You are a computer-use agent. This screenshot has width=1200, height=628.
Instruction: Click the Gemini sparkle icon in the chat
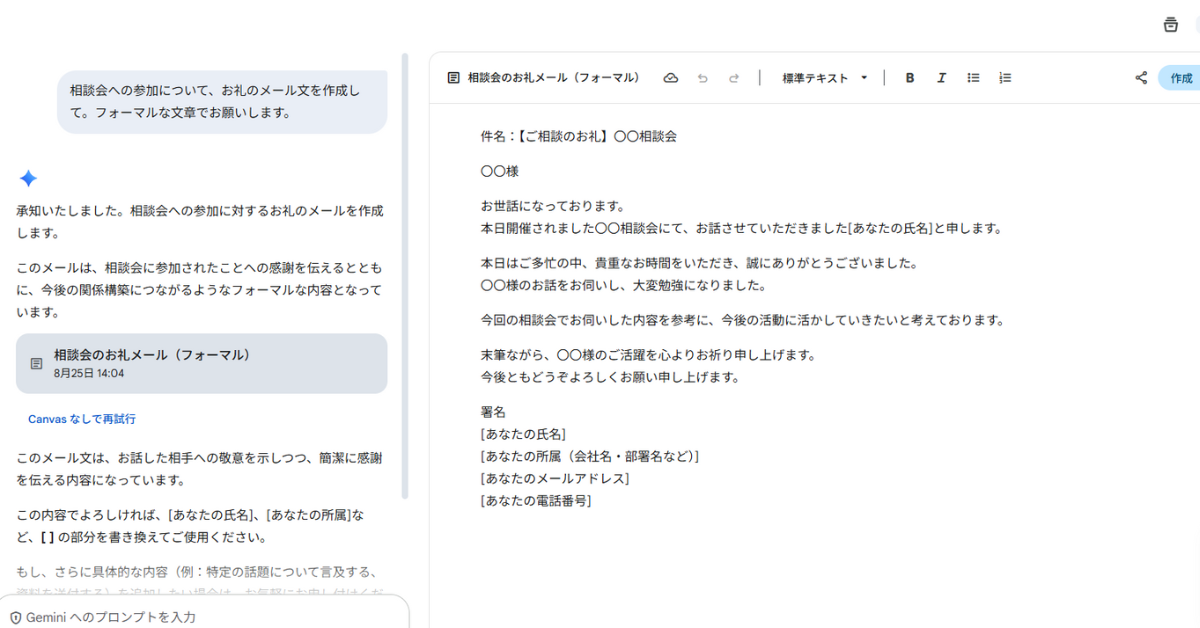pyautogui.click(x=28, y=178)
